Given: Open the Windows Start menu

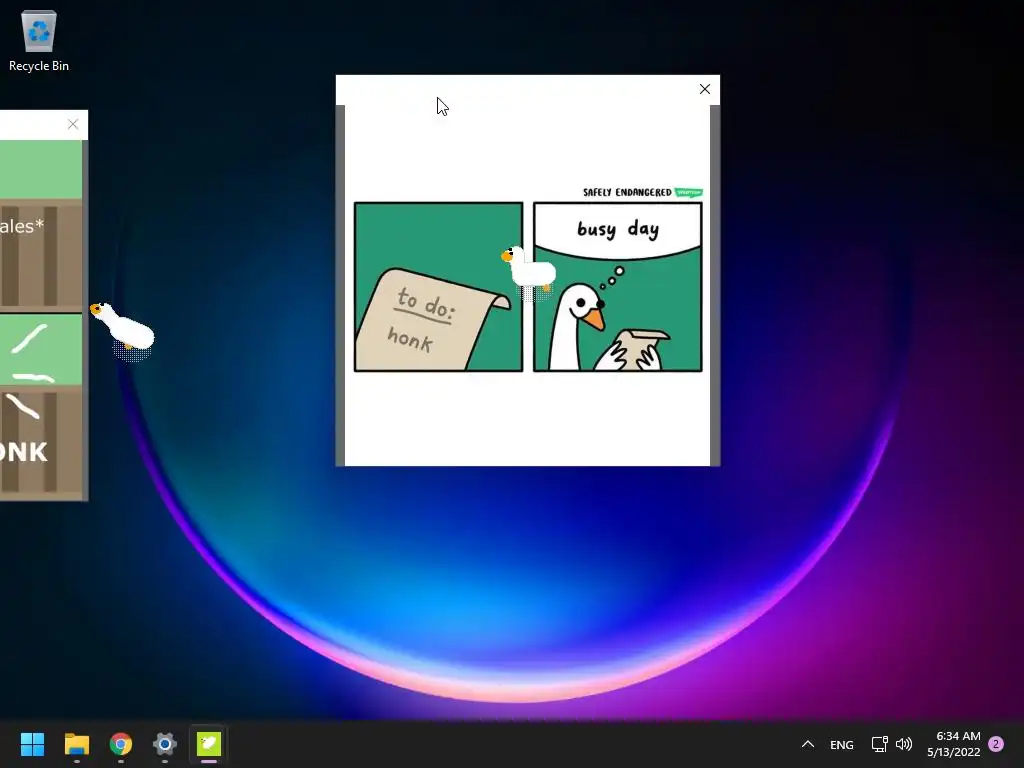Looking at the screenshot, I should click(32, 744).
